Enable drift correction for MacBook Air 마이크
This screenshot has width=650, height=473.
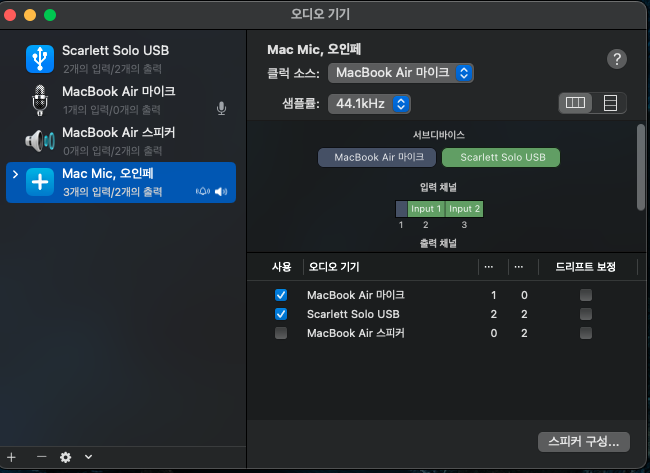586,295
